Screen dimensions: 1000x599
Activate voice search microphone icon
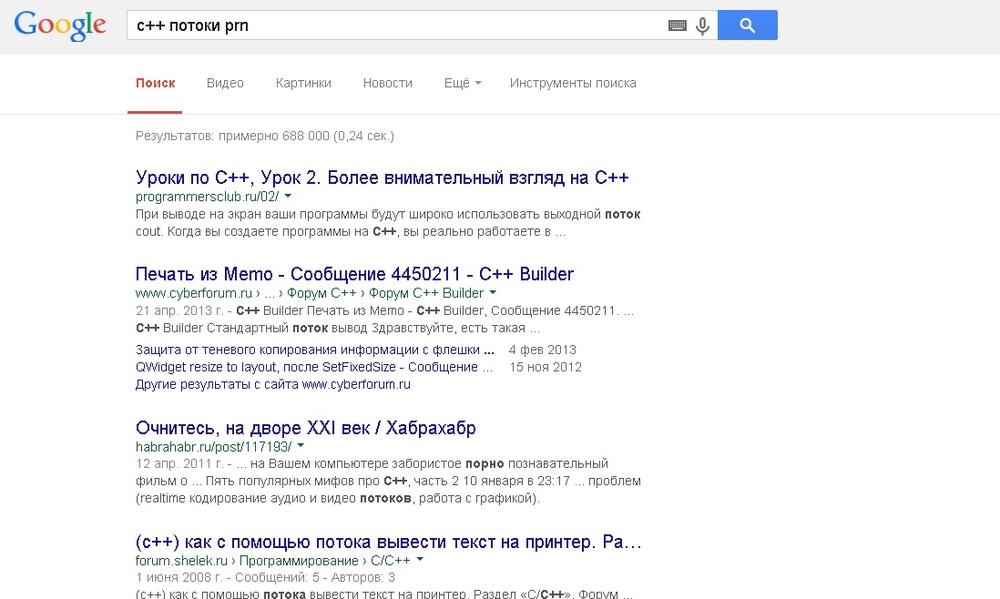tap(702, 26)
